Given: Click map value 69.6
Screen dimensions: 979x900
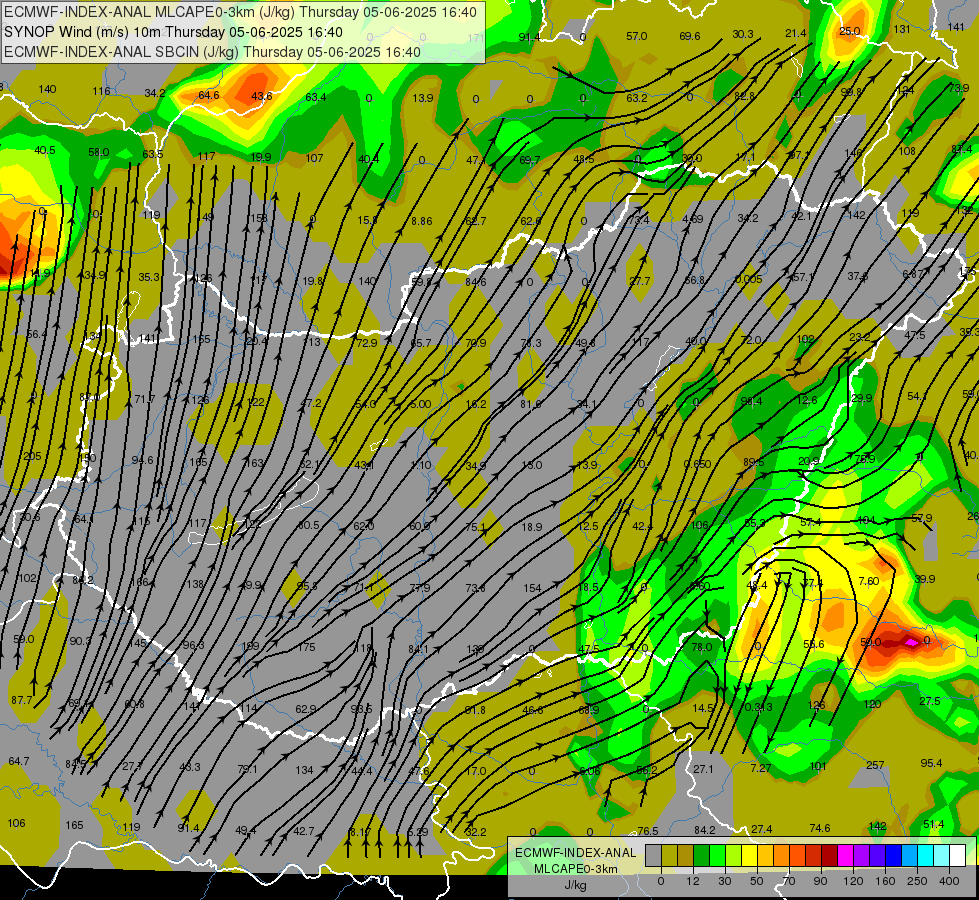Looking at the screenshot, I should pos(690,36).
